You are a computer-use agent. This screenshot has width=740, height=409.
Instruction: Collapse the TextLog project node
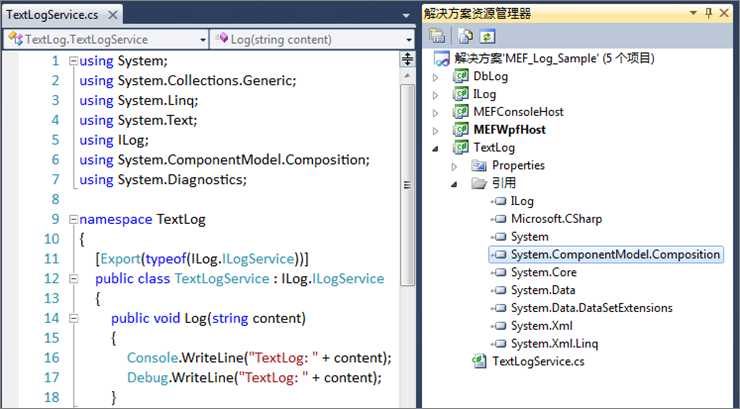pyautogui.click(x=436, y=149)
